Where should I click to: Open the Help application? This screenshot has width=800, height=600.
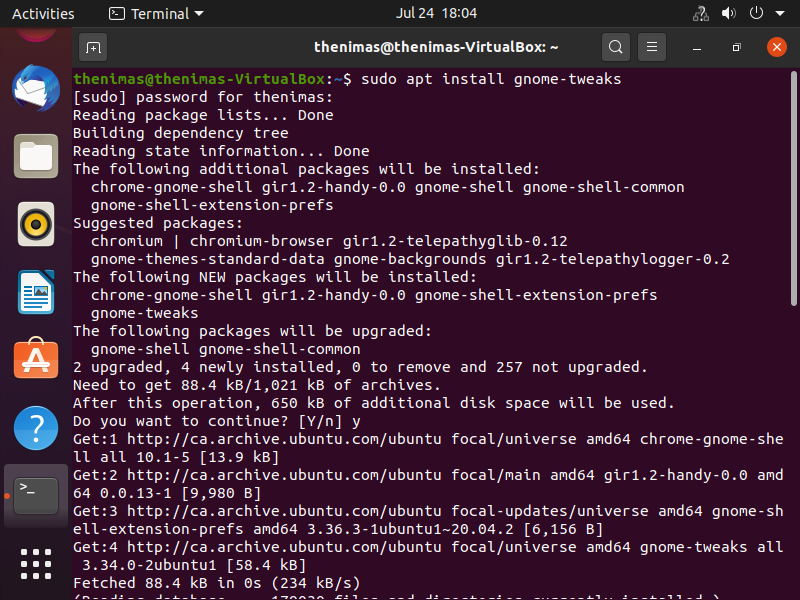tap(36, 428)
